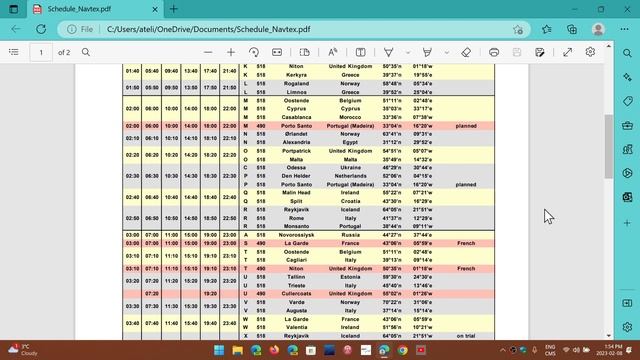
Task: Click the File site info label
Action: (87, 29)
